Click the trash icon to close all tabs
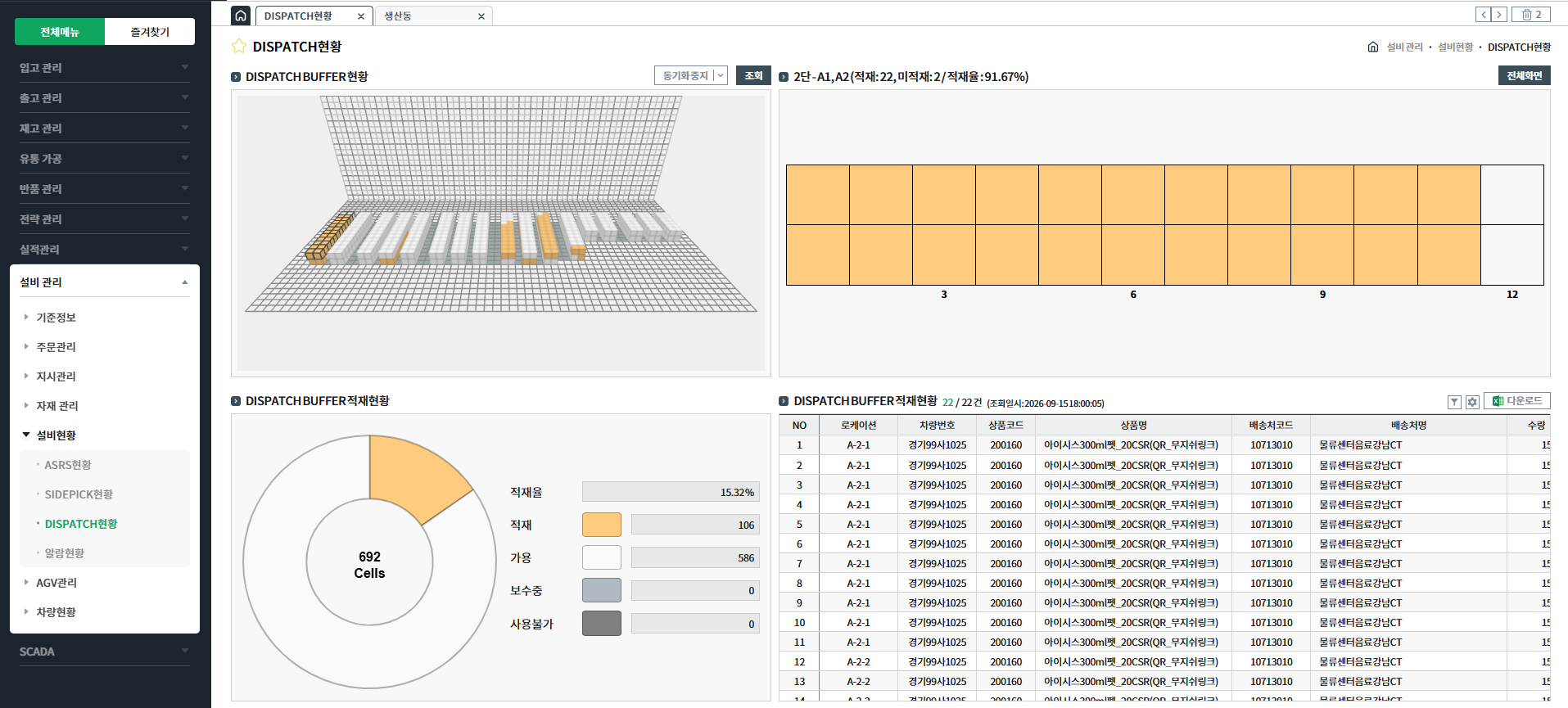Viewport: 1568px width, 708px height. 1531,15
